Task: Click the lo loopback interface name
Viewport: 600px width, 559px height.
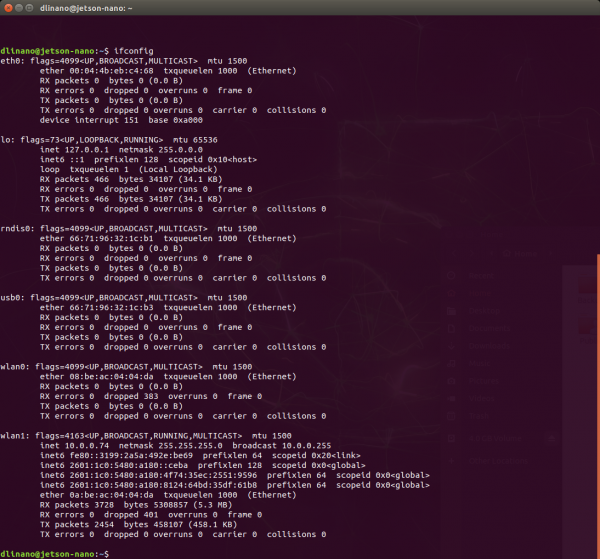Action: (x=5, y=140)
